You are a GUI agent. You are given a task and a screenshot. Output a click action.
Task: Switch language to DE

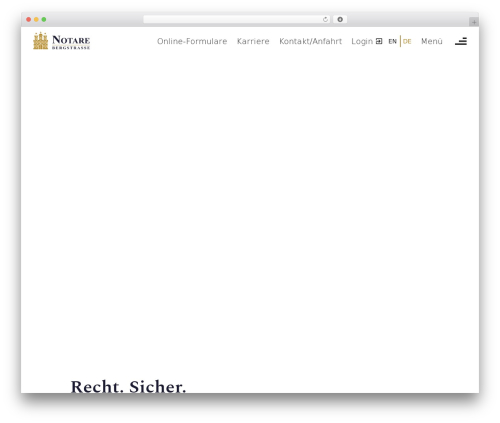point(407,41)
